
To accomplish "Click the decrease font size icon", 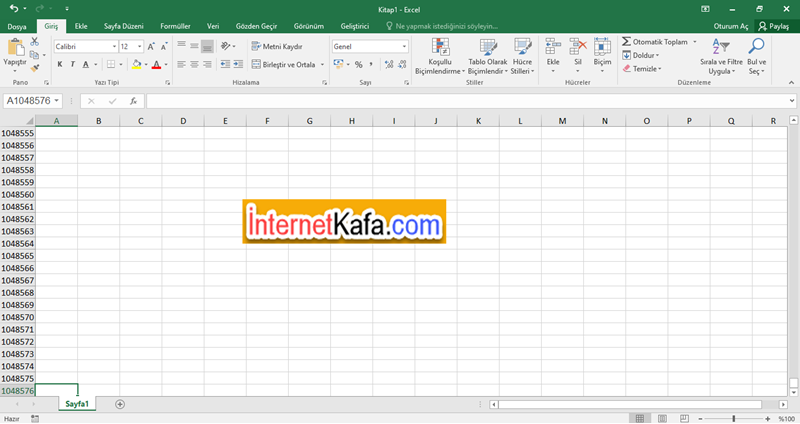I will 164,46.
